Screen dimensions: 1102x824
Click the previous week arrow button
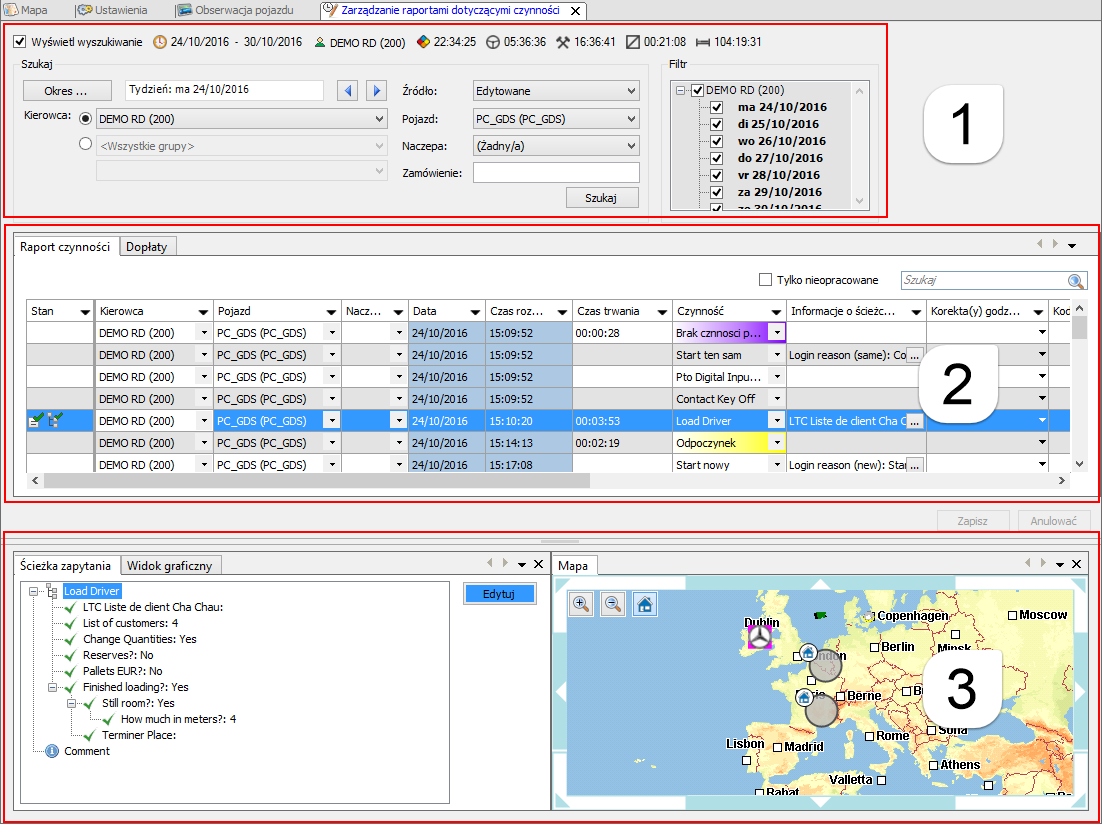coord(348,91)
